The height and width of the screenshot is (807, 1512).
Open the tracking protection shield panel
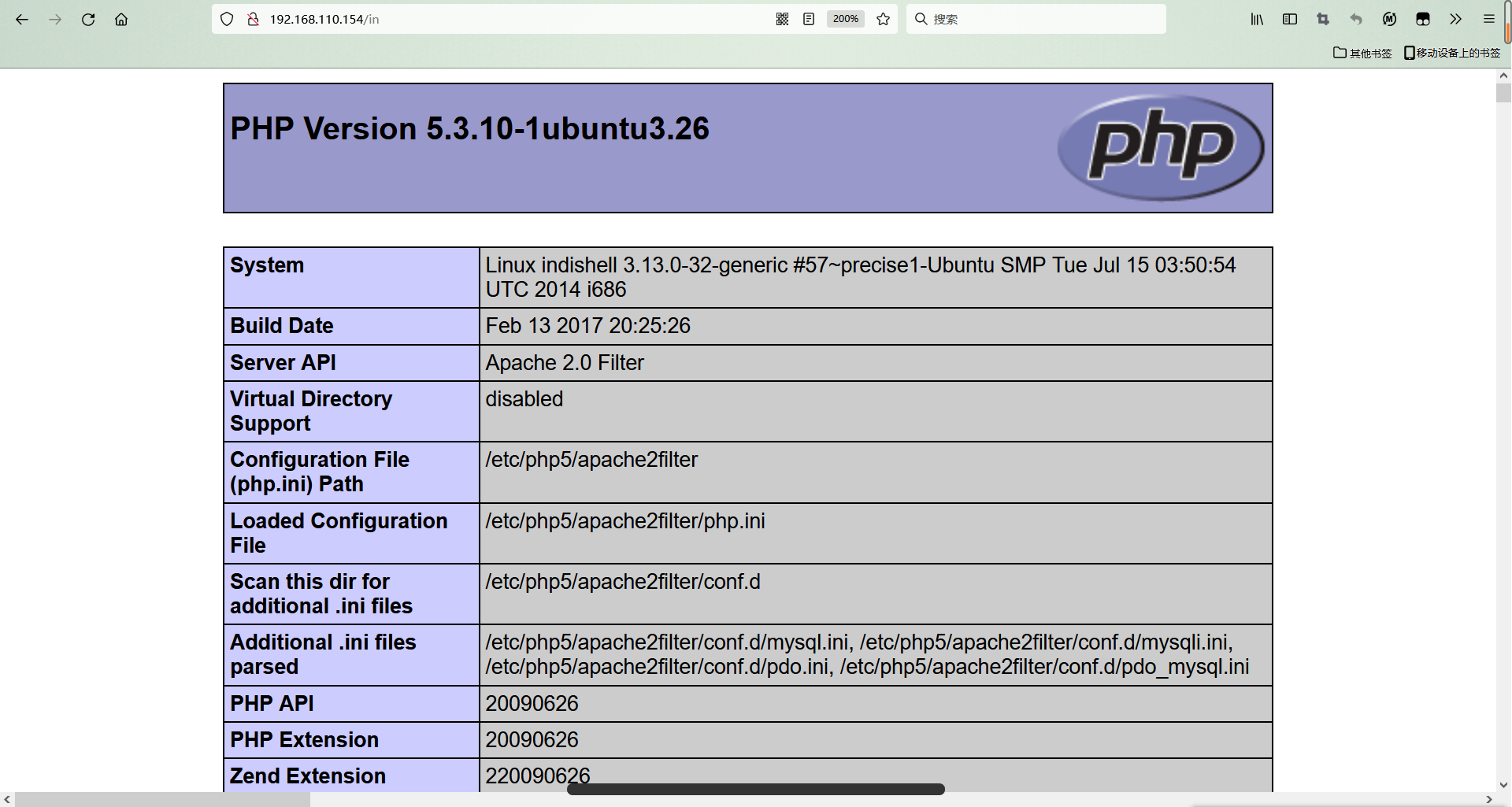tap(227, 20)
